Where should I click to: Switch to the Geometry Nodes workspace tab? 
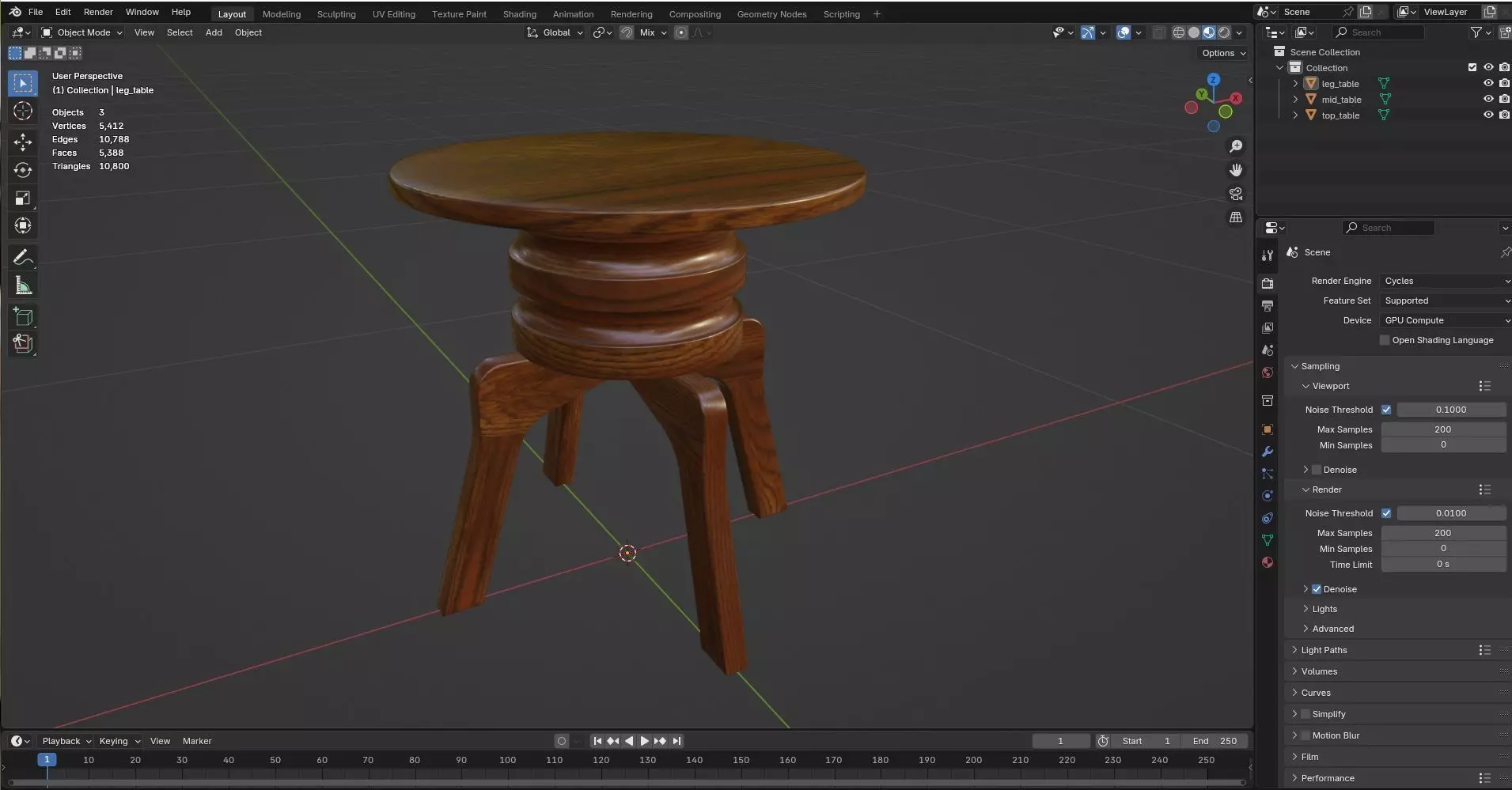(x=771, y=13)
